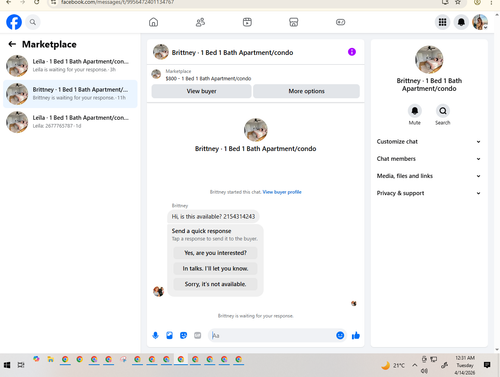The width and height of the screenshot is (500, 377).
Task: Open Task View on the taskbar
Action: click(x=21, y=365)
